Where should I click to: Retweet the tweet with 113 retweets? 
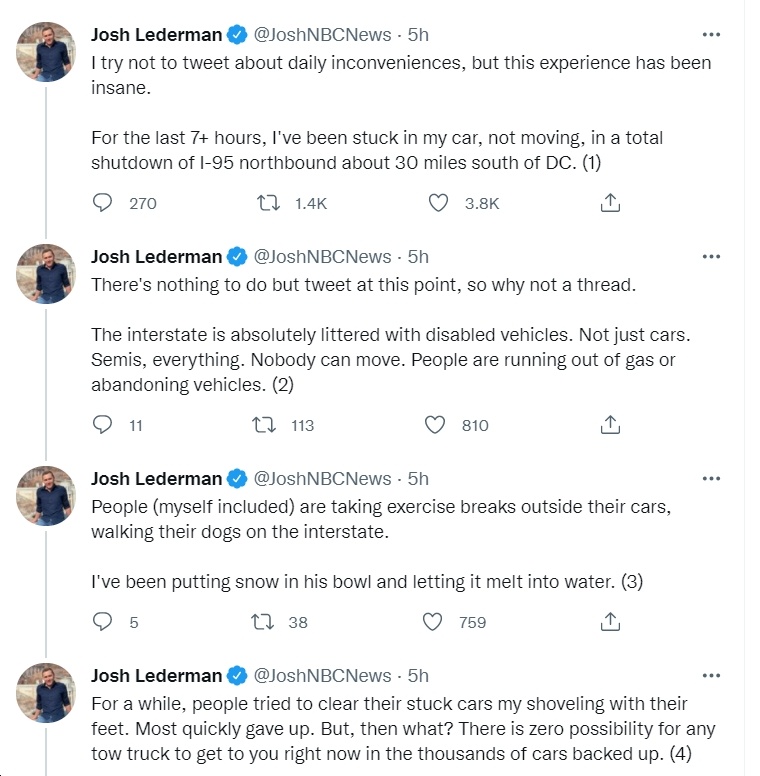coord(265,425)
